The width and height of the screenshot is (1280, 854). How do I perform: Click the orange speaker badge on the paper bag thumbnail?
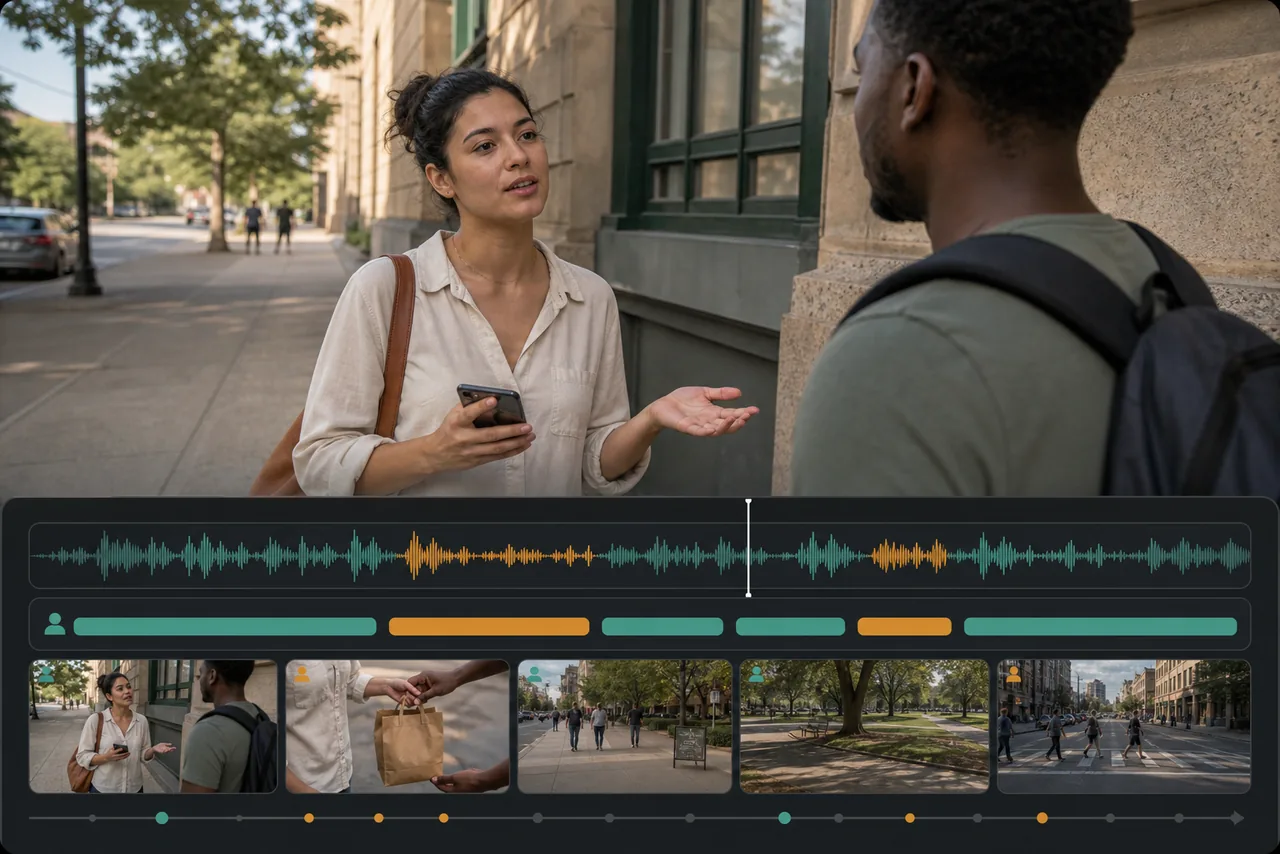click(x=302, y=675)
